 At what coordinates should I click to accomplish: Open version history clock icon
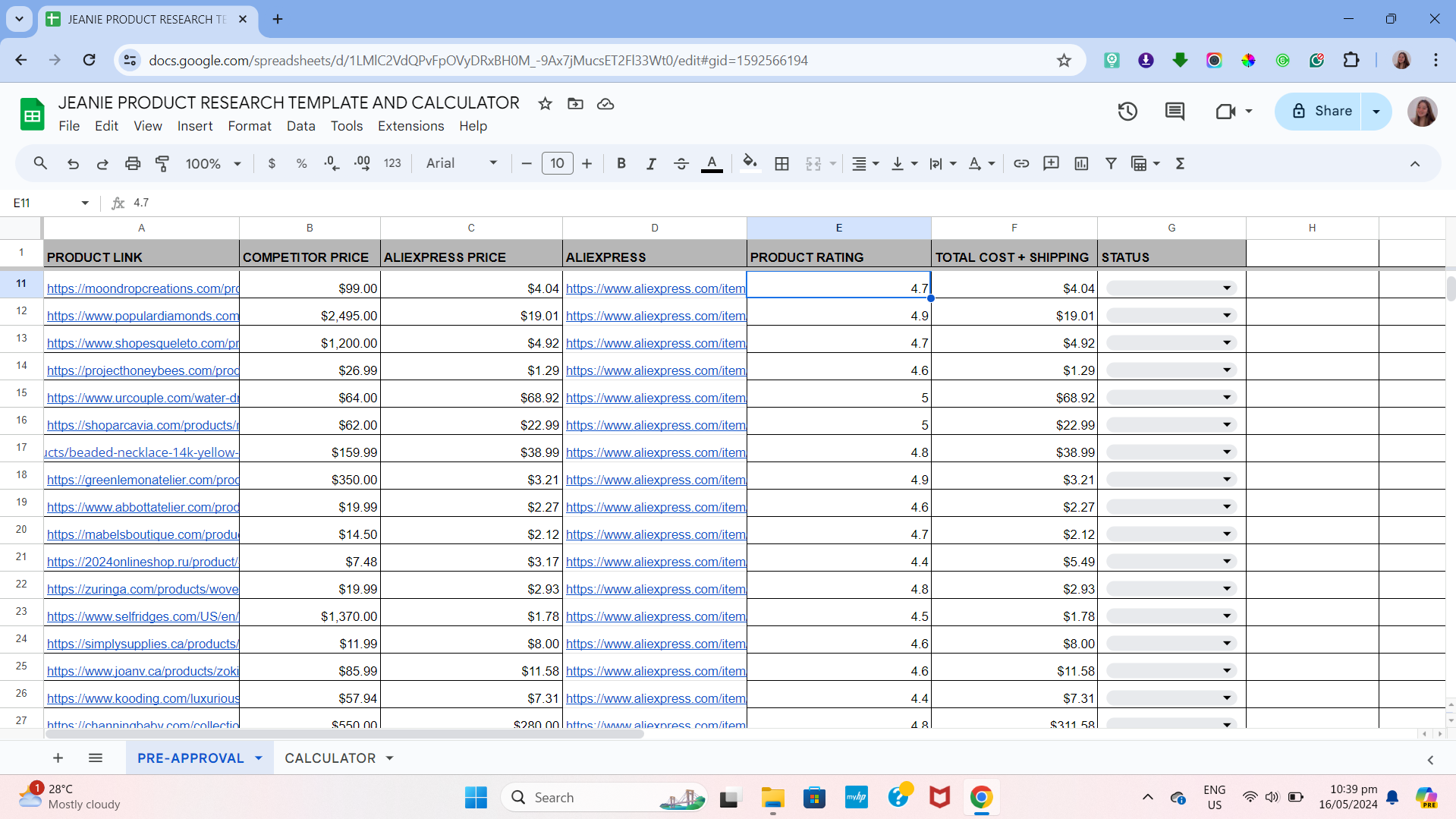click(1127, 112)
